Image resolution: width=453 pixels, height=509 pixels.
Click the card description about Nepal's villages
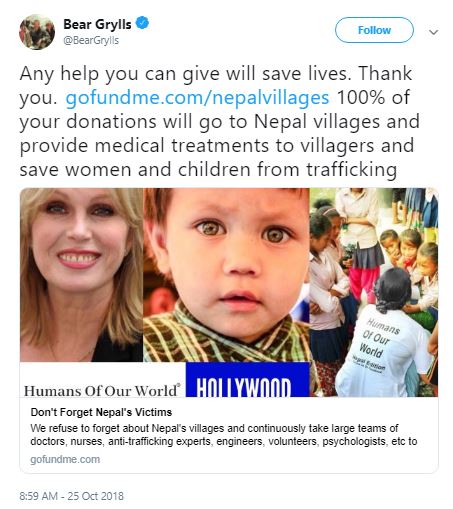tap(224, 435)
